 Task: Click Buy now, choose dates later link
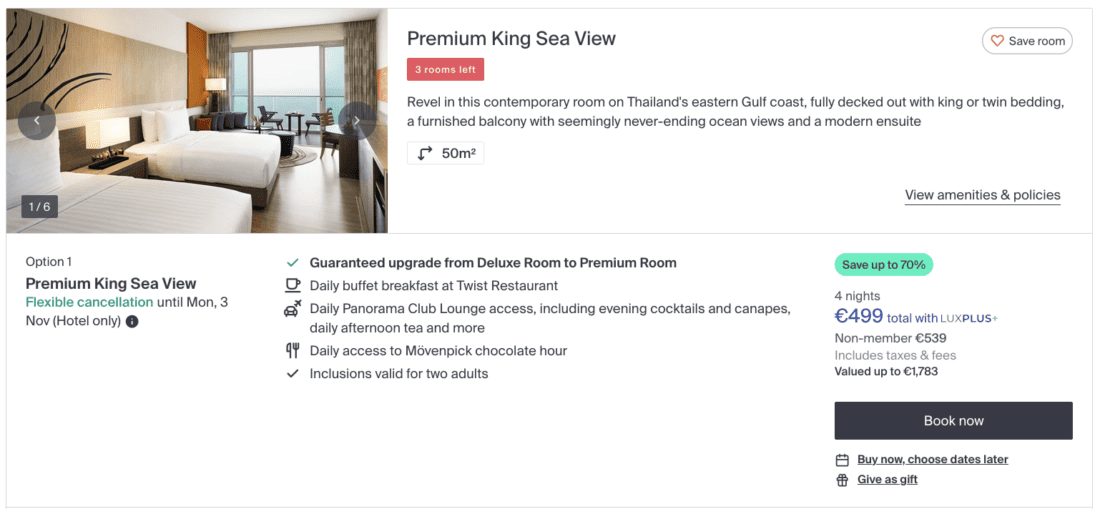click(x=932, y=460)
